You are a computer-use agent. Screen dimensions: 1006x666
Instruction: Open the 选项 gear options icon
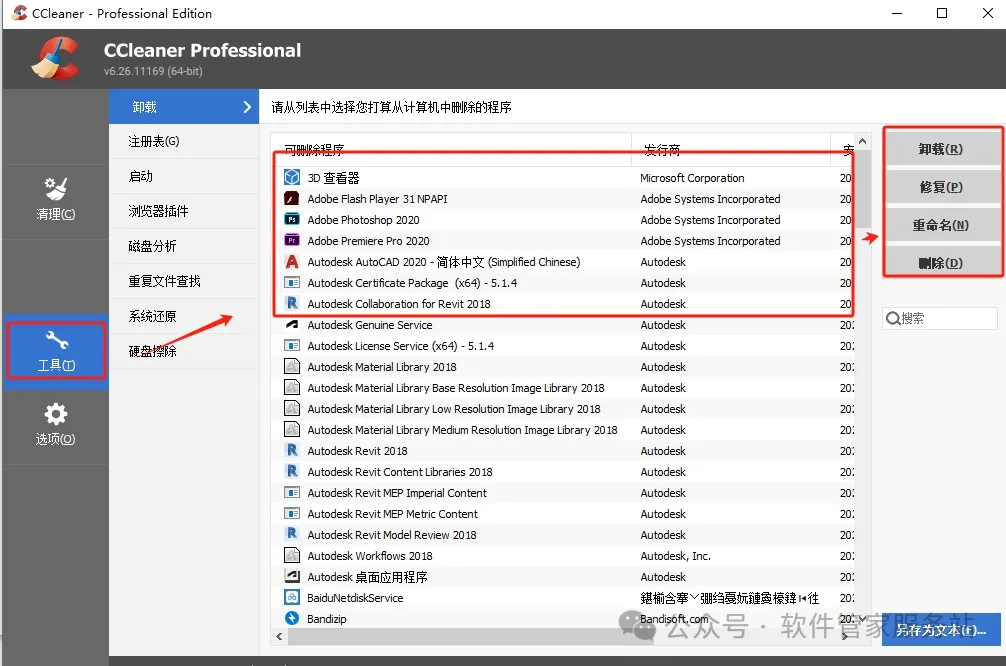(56, 414)
